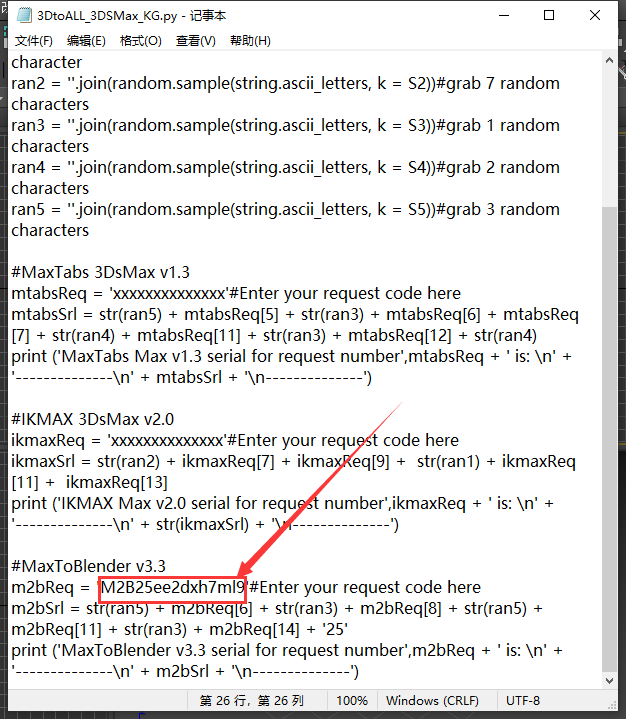Viewport: 626px width, 719px height.
Task: Click the text ran3 at line start
Action: [28, 126]
